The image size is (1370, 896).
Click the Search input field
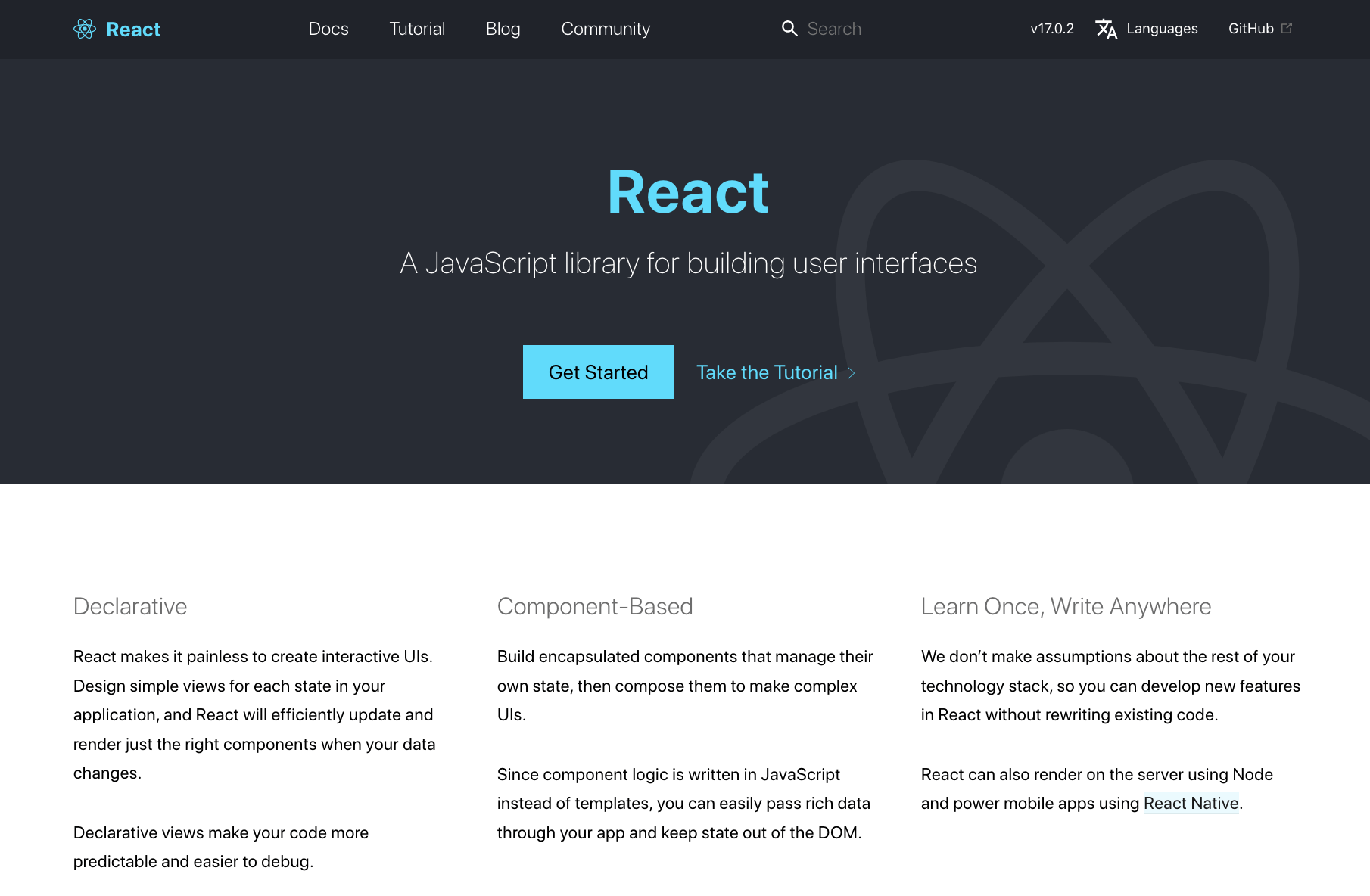[x=893, y=29]
